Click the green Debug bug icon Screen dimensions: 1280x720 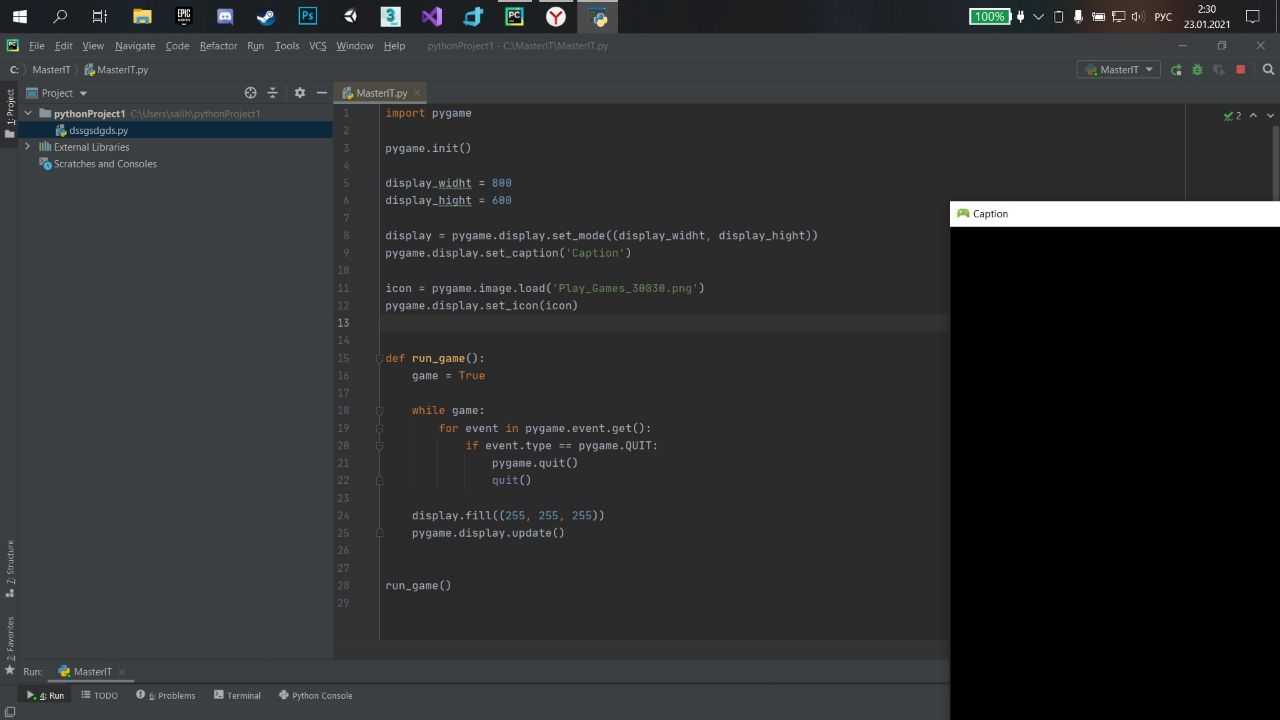tap(1197, 70)
